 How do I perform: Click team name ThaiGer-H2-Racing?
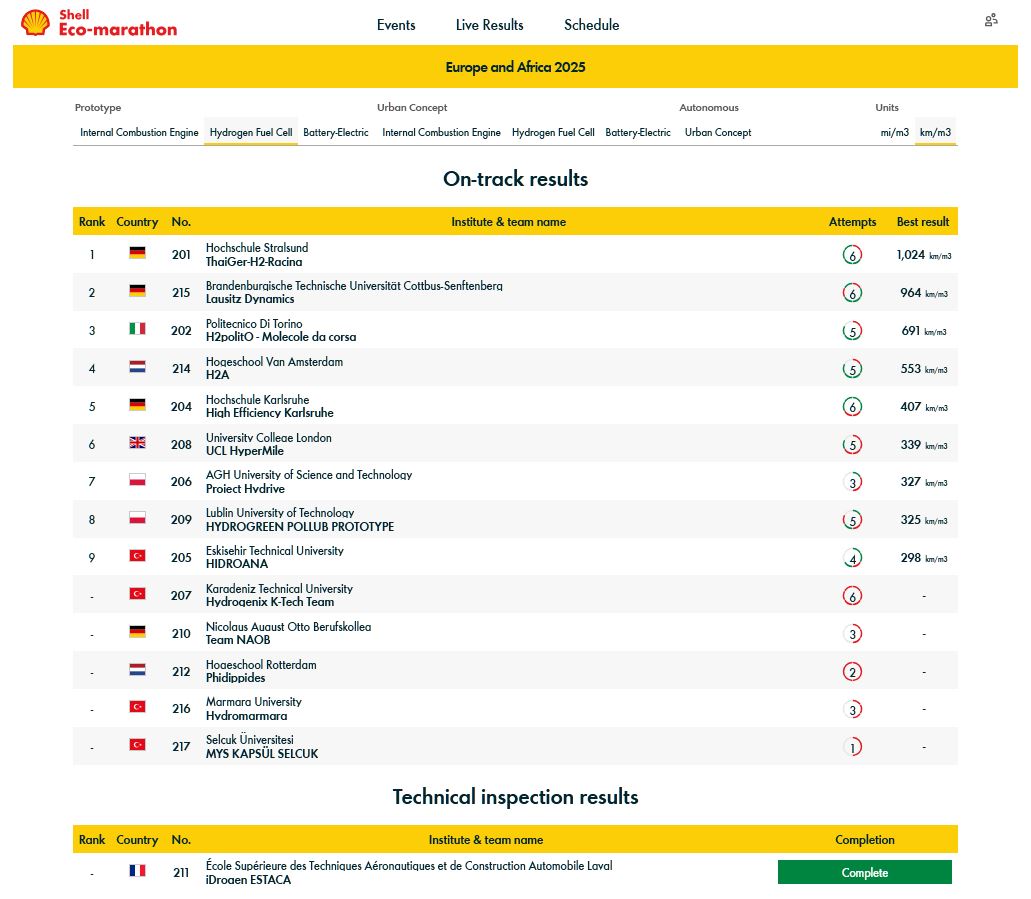[x=254, y=262]
